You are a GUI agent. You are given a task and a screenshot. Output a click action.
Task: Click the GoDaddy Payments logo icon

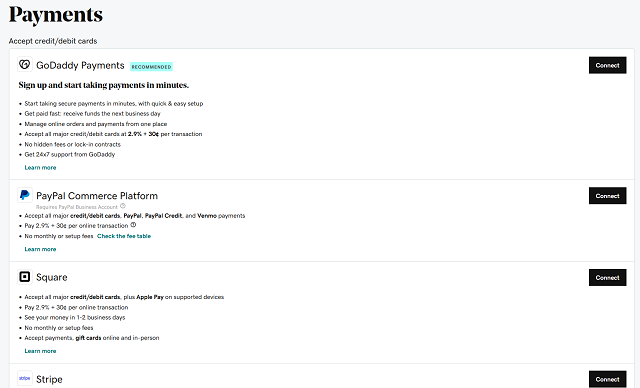tap(24, 64)
